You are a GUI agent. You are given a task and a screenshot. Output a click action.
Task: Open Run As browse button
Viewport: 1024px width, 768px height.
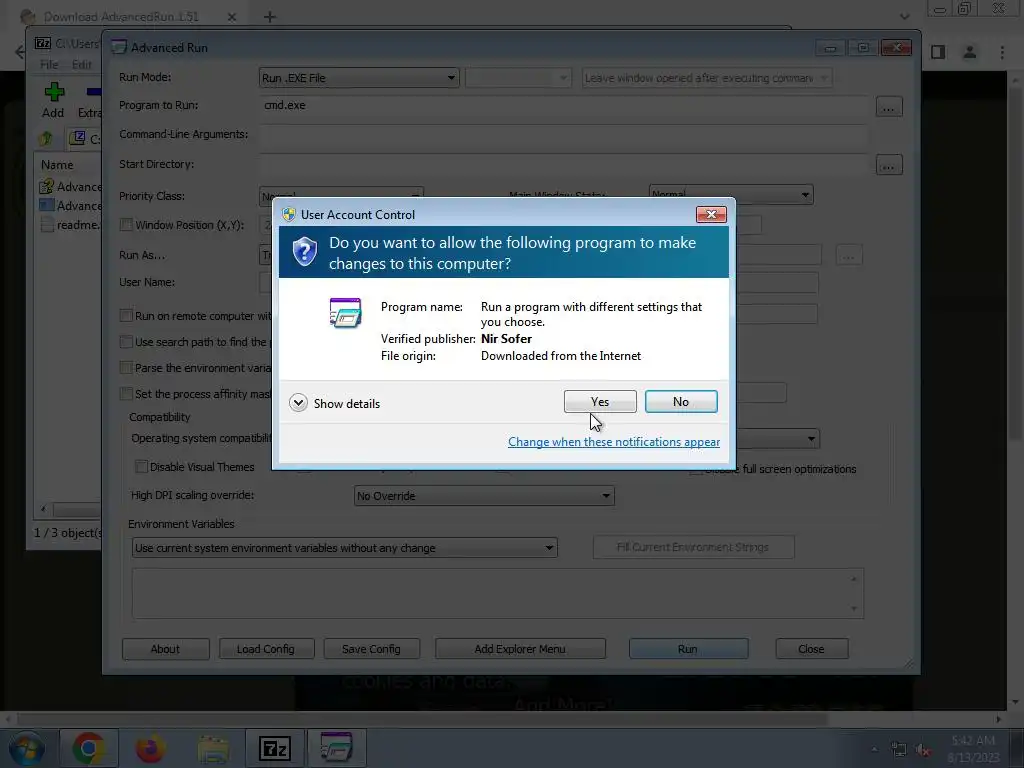(848, 255)
